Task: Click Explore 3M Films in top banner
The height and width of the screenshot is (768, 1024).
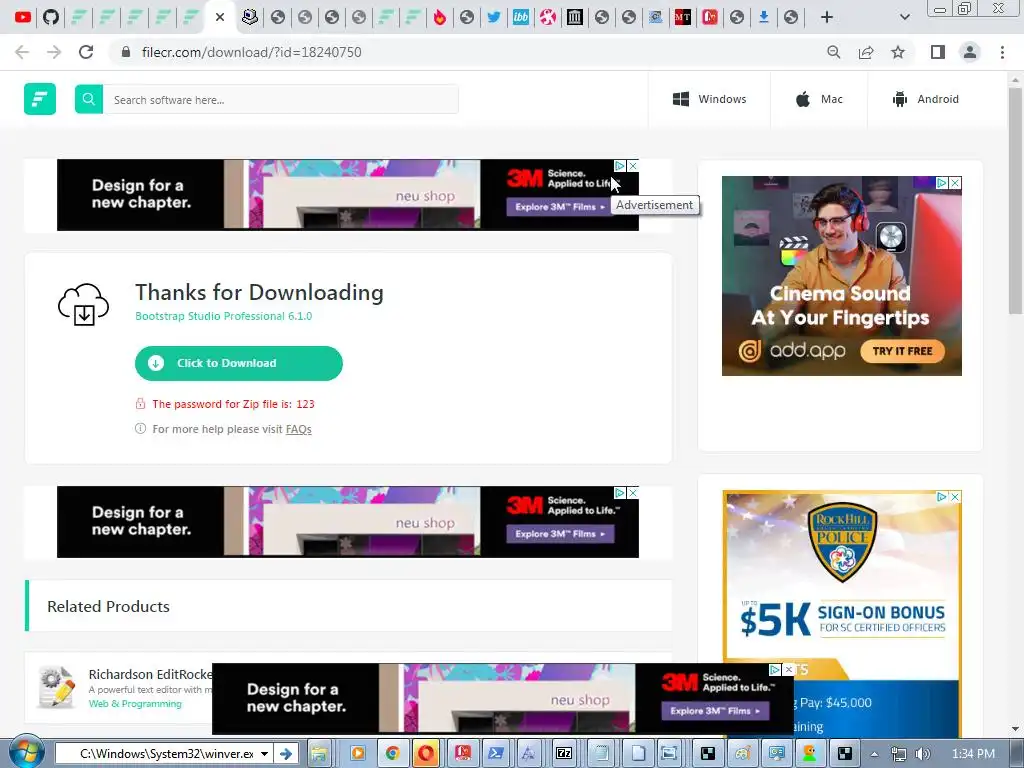Action: click(x=560, y=207)
